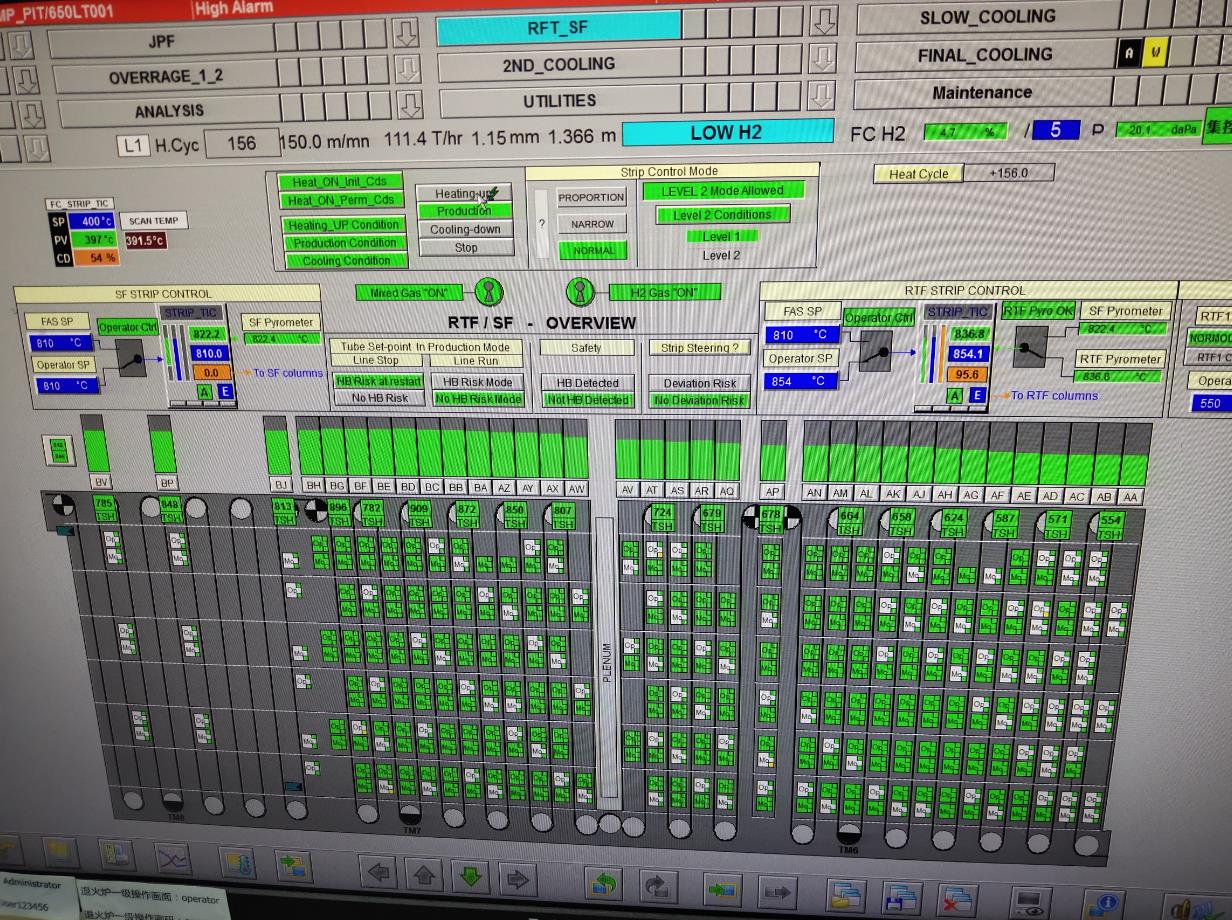Click the HB Risk Mode button

(478, 382)
